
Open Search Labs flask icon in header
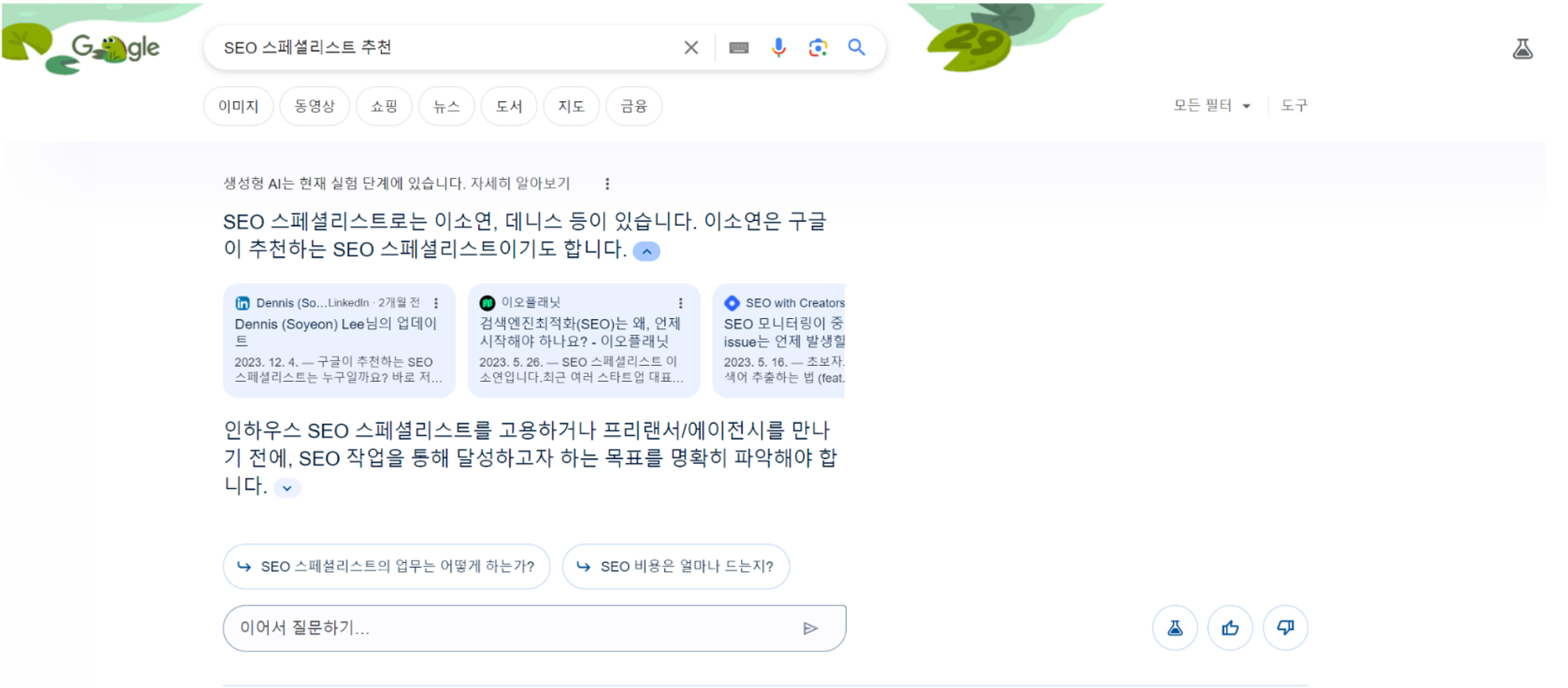coord(1523,49)
